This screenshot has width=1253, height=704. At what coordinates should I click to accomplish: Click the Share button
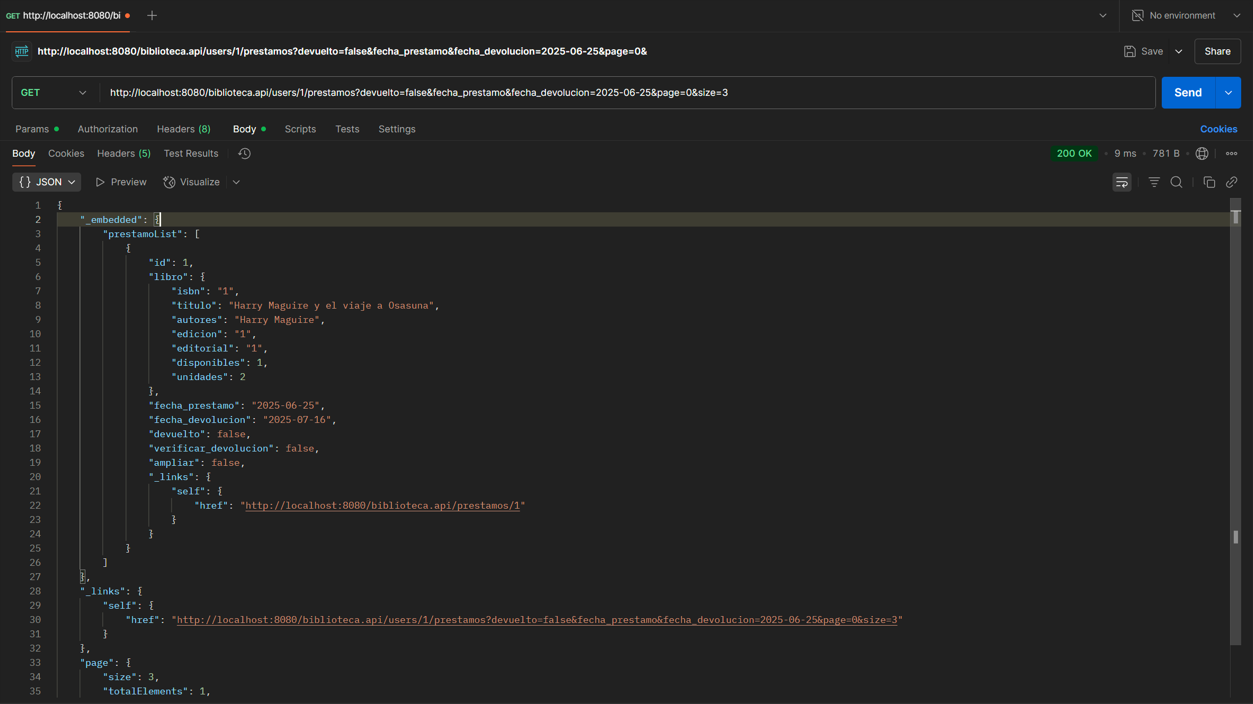click(x=1217, y=51)
